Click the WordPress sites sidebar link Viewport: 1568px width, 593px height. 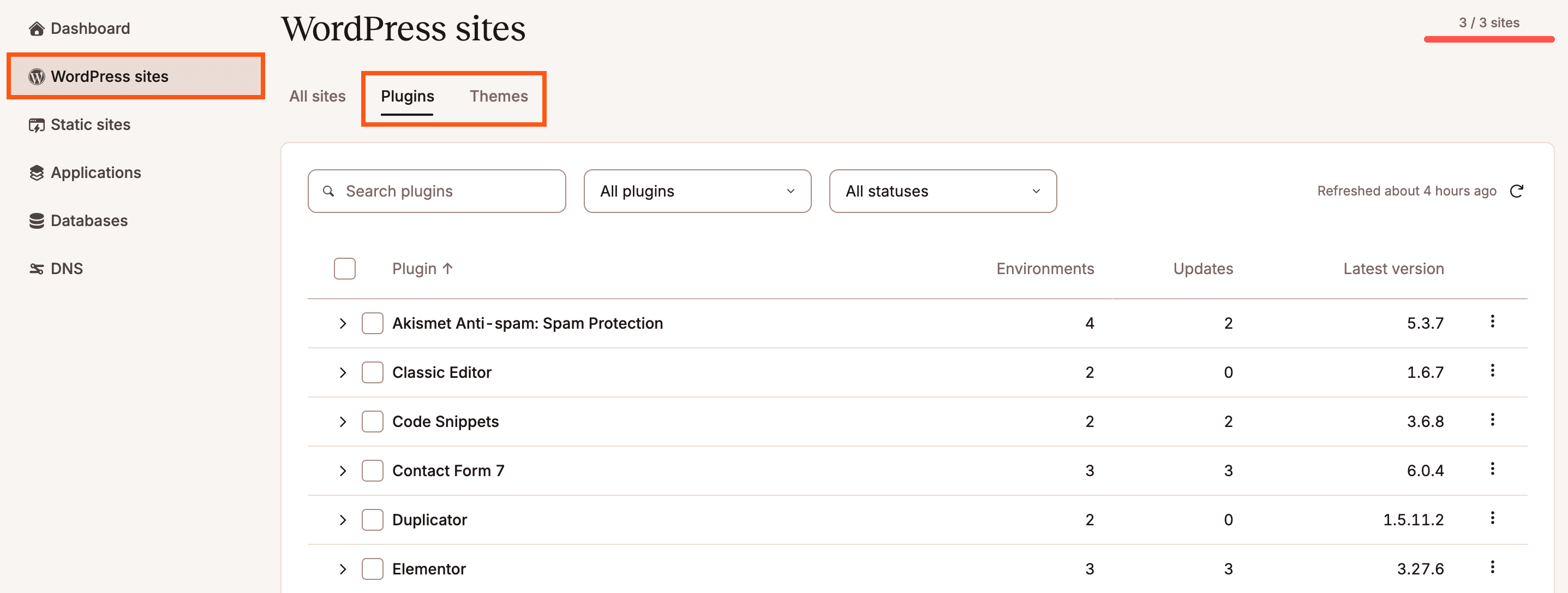[x=110, y=77]
